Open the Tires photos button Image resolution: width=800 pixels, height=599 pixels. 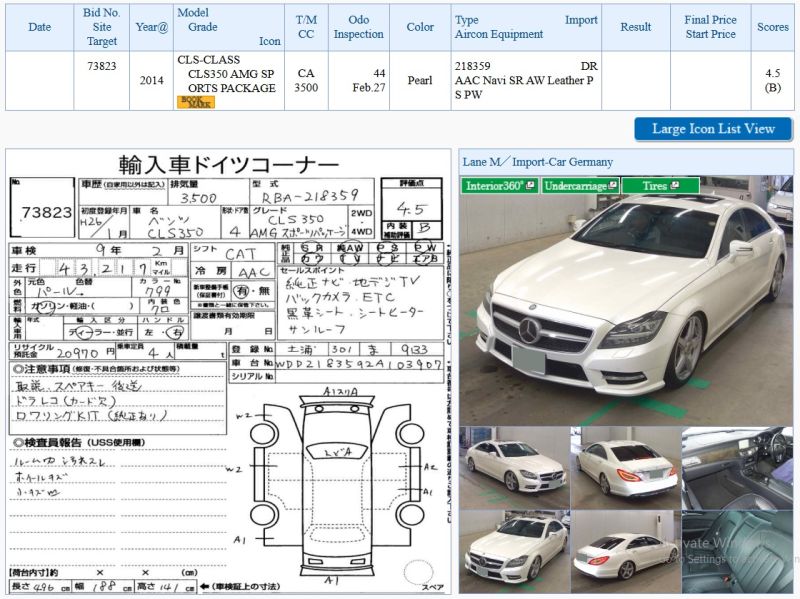(660, 186)
